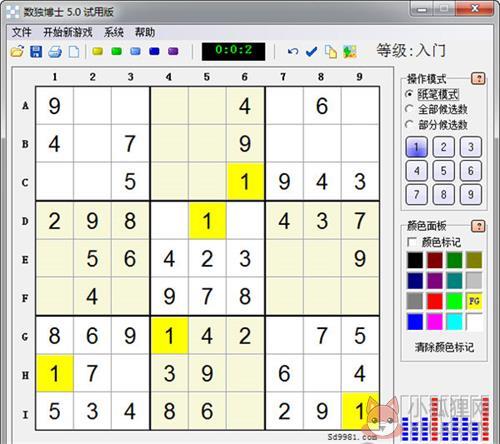This screenshot has width=500, height=444.
Task: Select empty cell A2 in the grid
Action: click(92, 106)
